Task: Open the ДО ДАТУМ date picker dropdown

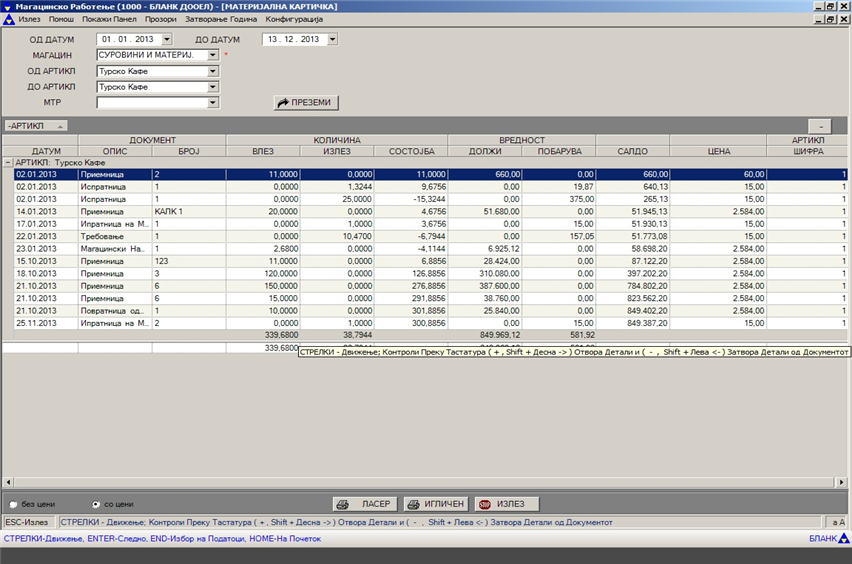Action: pos(332,39)
